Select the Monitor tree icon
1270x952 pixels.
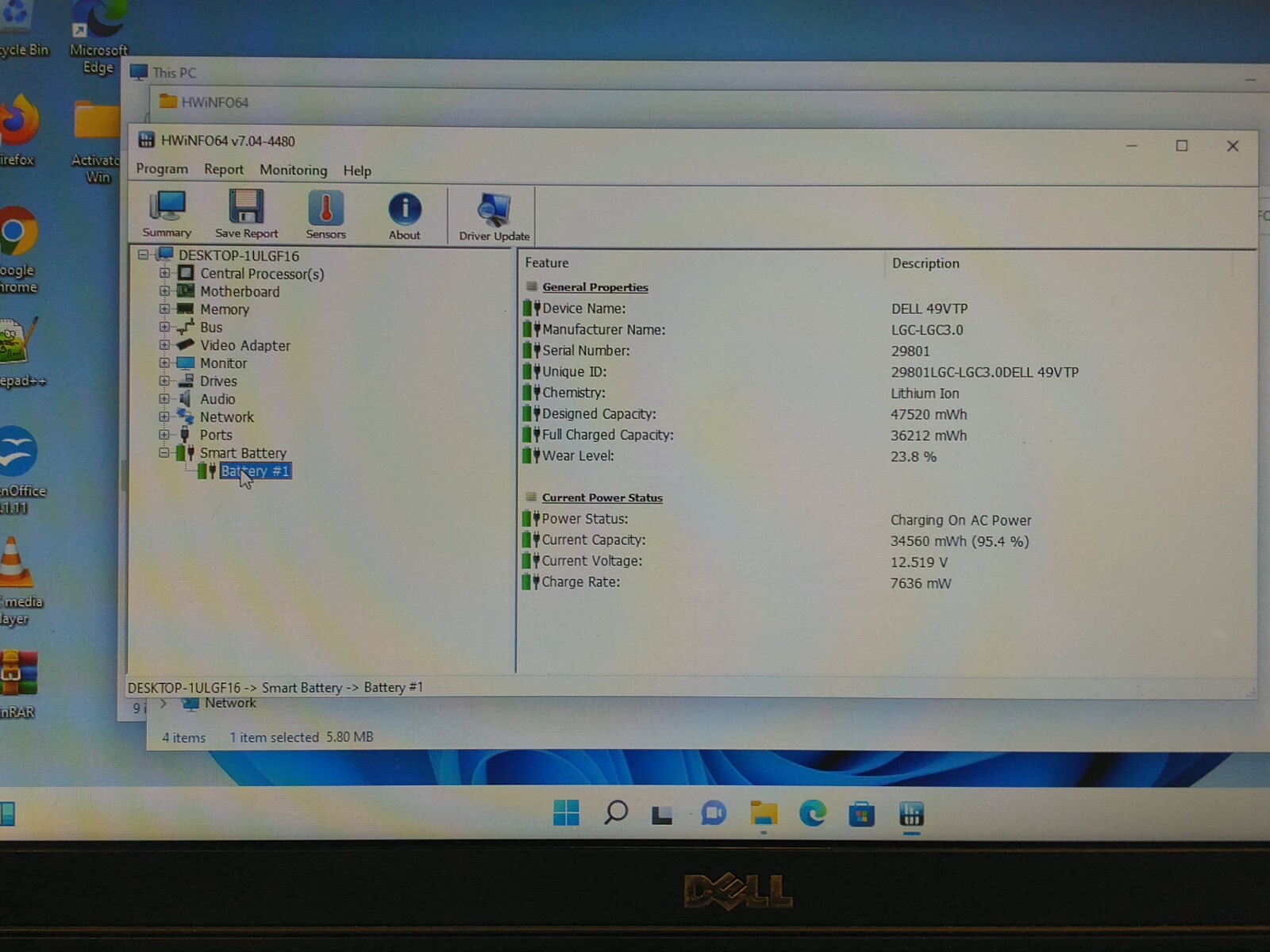pyautogui.click(x=185, y=363)
